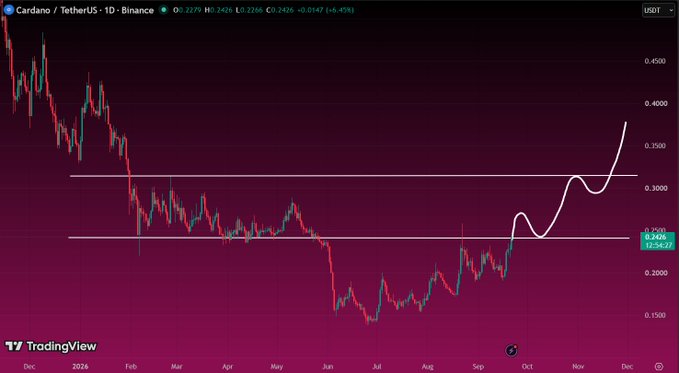Click the 0.4000 price axis label

pyautogui.click(x=655, y=104)
